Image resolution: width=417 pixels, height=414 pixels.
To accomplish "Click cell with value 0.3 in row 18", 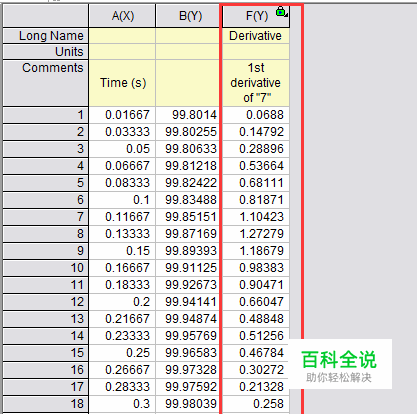I will [122, 404].
